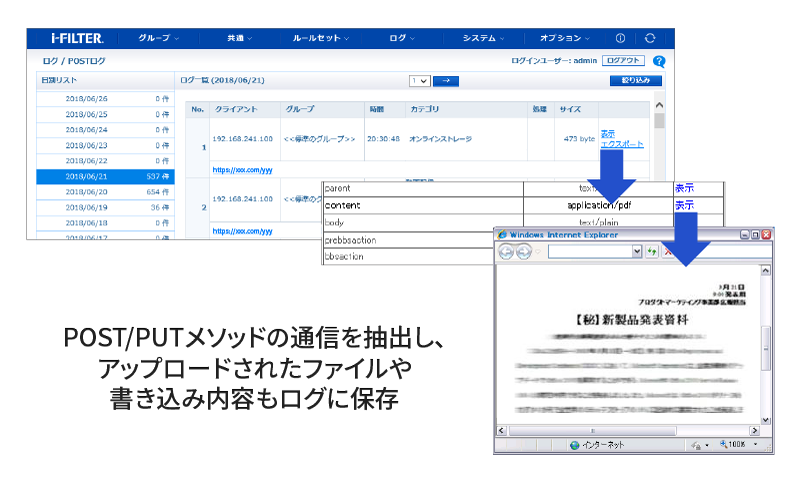Click the 表示 link for application/pdf content

[684, 205]
